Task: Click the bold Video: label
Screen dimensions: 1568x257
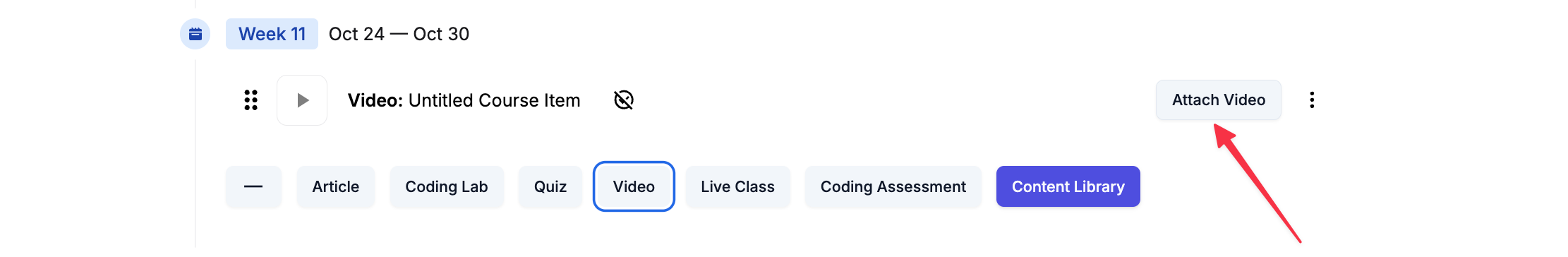Action: 375,100
